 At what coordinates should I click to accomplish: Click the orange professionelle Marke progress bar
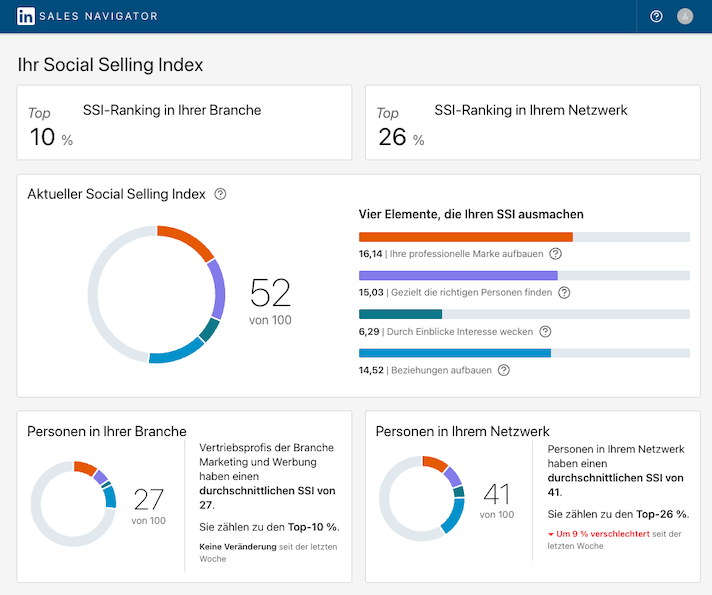465,237
